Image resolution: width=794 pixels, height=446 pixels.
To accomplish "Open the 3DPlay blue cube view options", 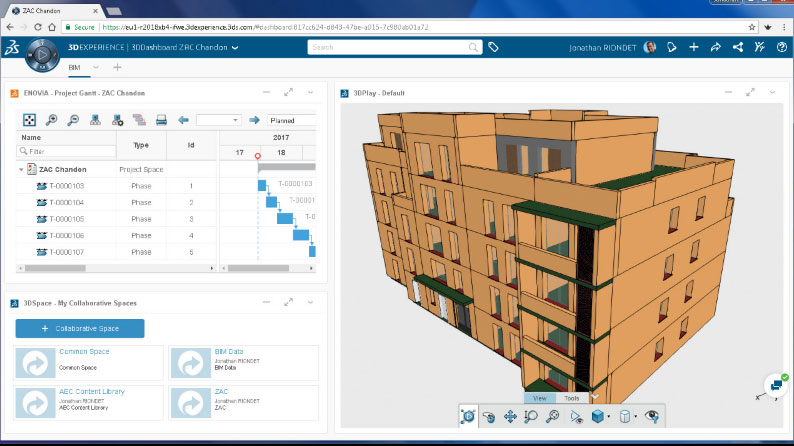I will 598,417.
